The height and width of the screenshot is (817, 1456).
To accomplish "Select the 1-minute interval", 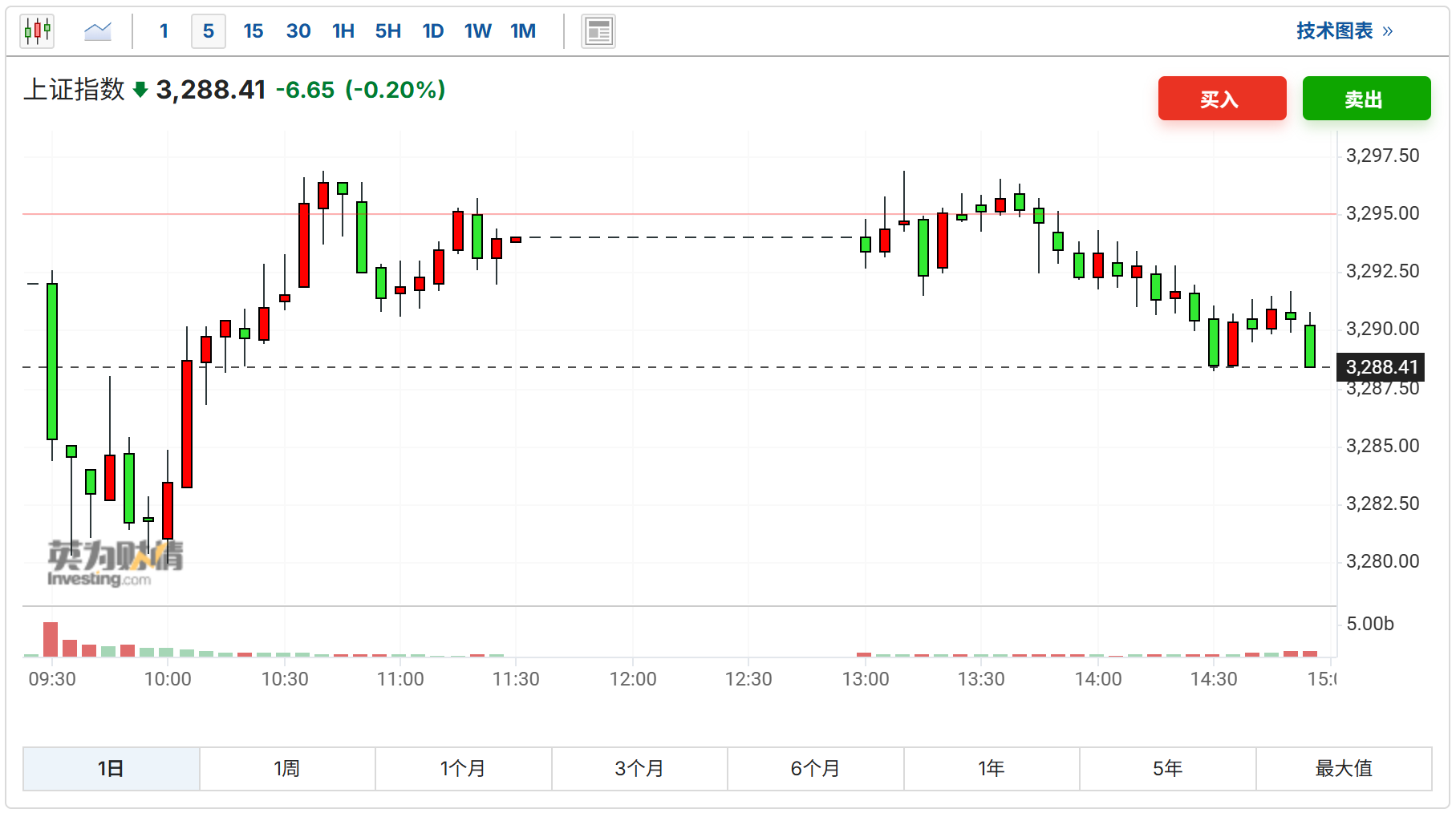I will click(x=164, y=31).
